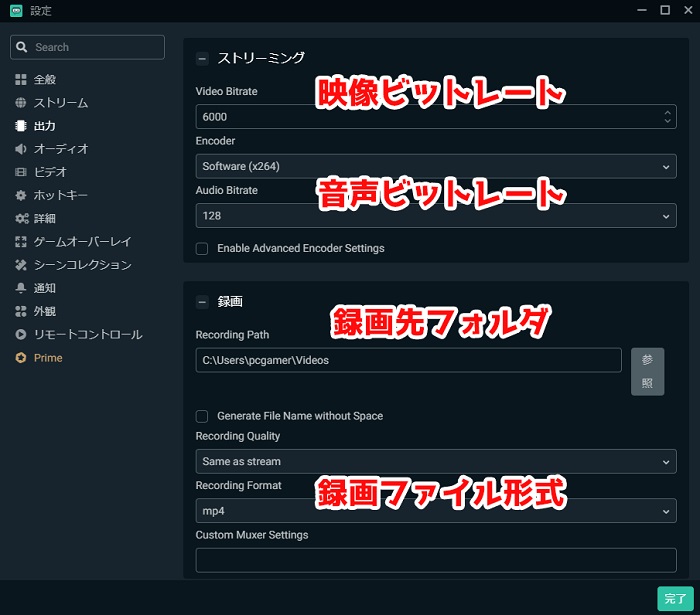Click the Custom Muxer Settings field
The image size is (700, 615).
point(435,560)
